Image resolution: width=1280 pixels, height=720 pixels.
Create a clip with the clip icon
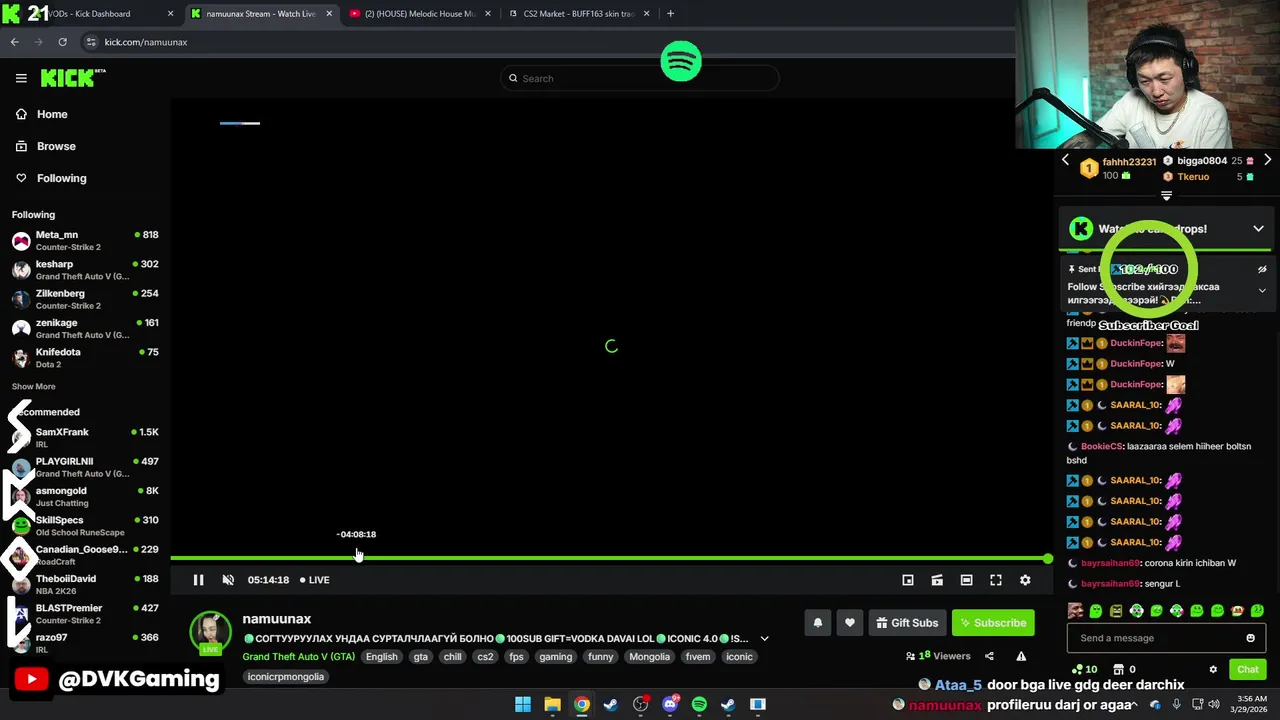pos(937,580)
